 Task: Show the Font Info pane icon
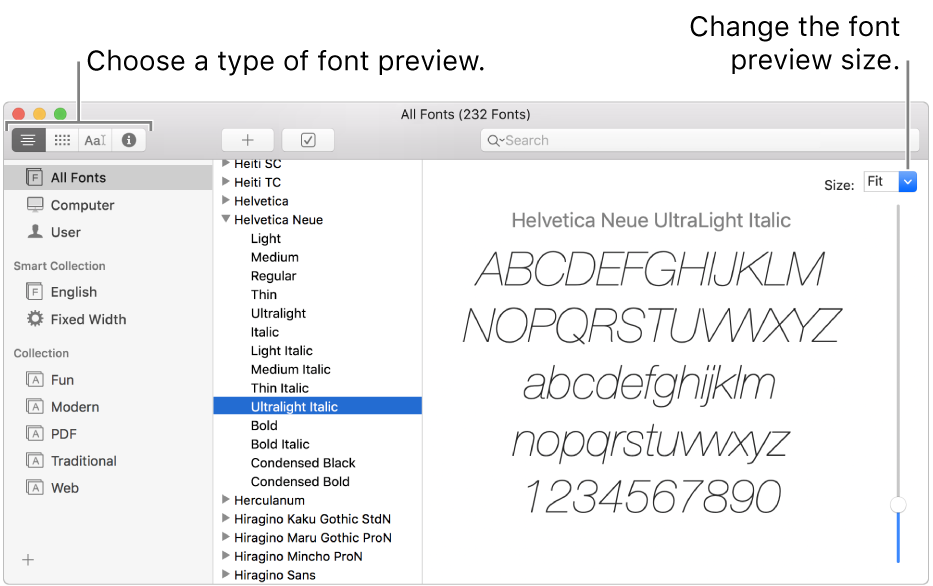coord(128,140)
